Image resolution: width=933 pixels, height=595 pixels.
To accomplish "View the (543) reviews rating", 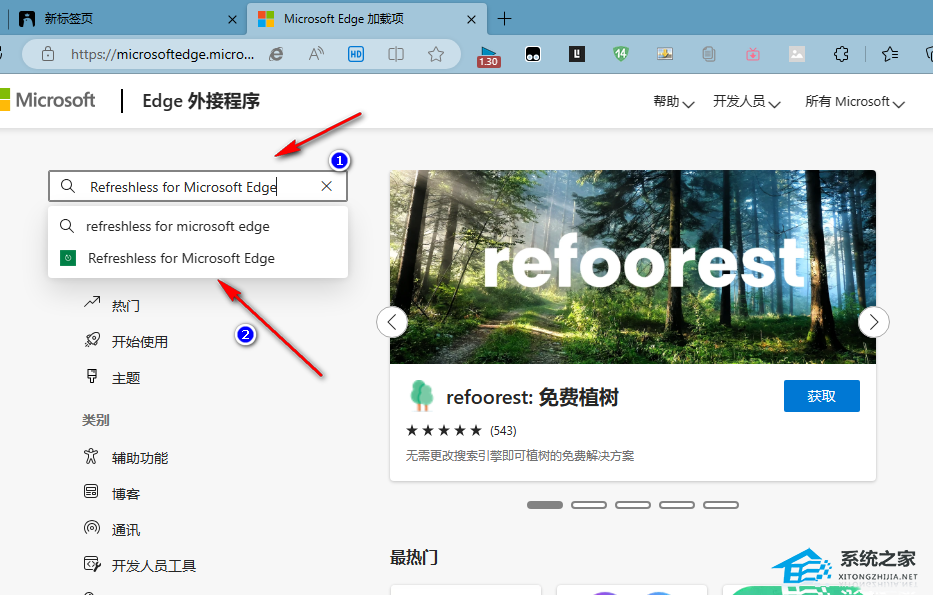I will [503, 431].
